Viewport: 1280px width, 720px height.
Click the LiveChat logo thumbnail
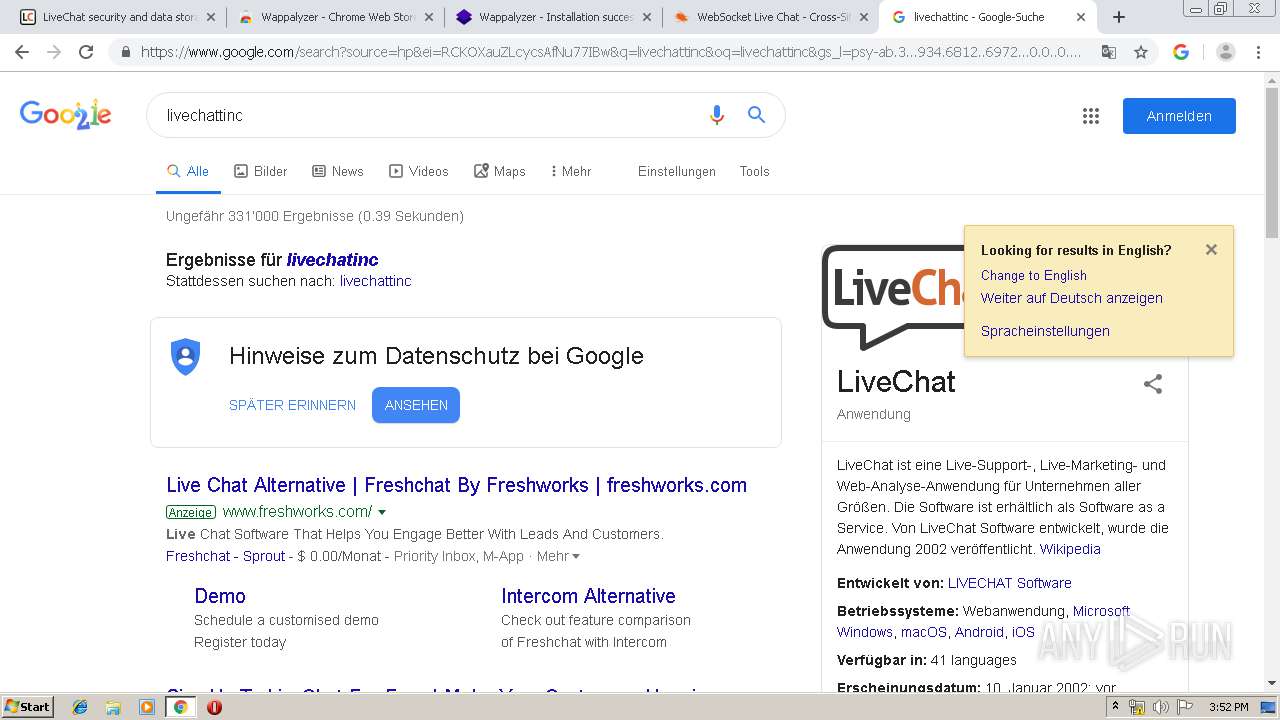point(893,297)
